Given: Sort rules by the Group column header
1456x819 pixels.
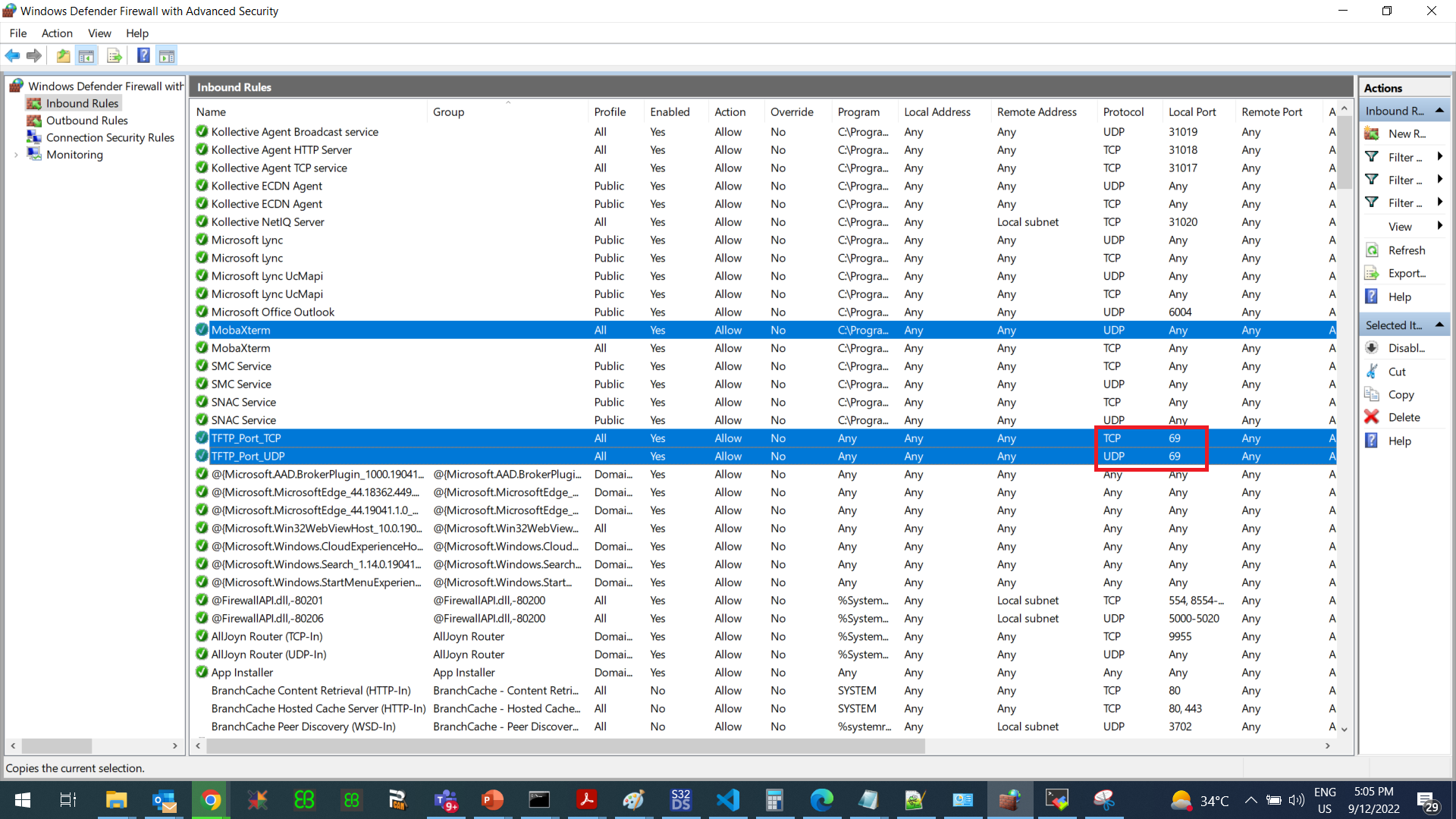Looking at the screenshot, I should coord(507,111).
